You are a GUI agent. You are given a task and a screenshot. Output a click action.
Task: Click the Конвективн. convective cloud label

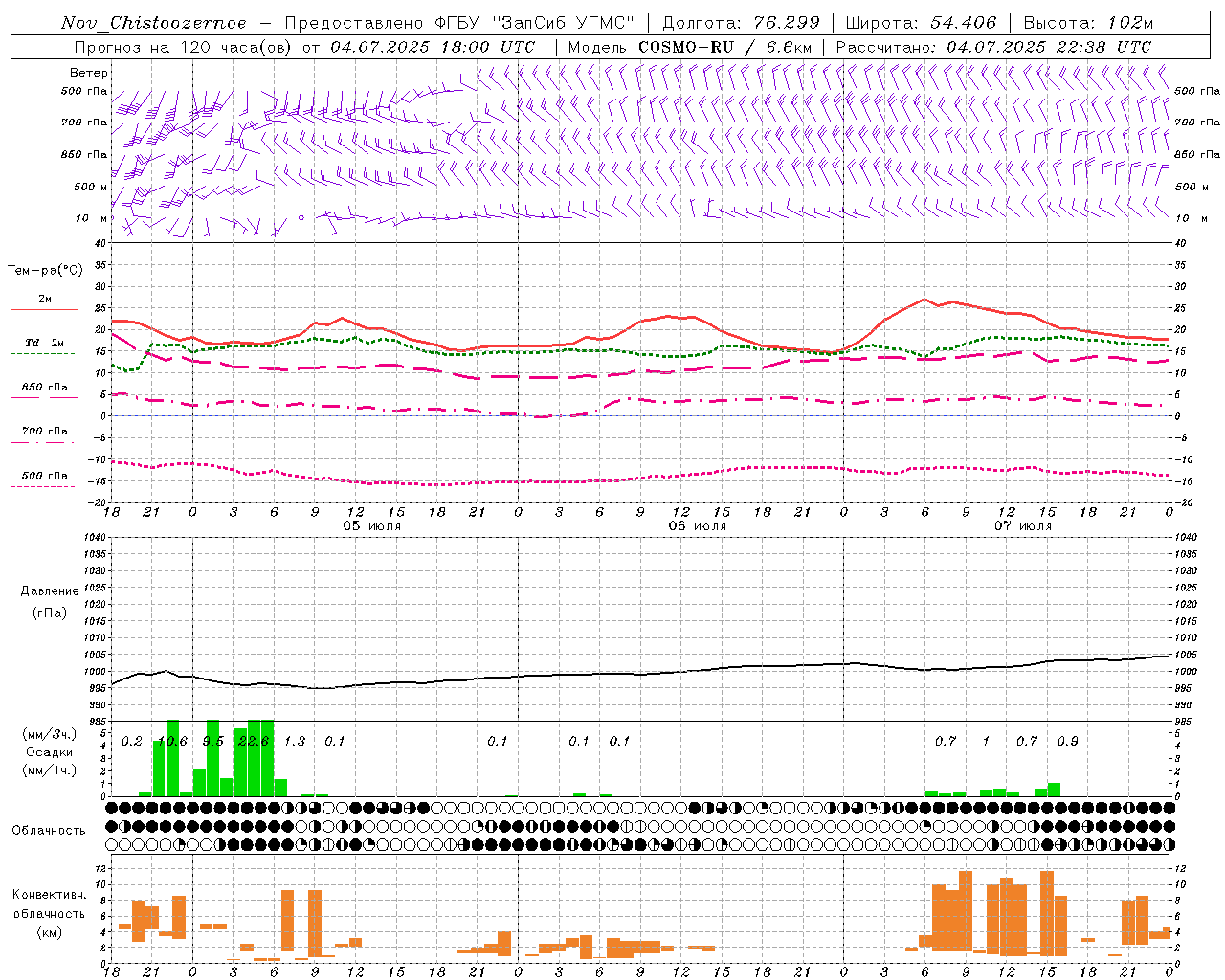coord(50,895)
